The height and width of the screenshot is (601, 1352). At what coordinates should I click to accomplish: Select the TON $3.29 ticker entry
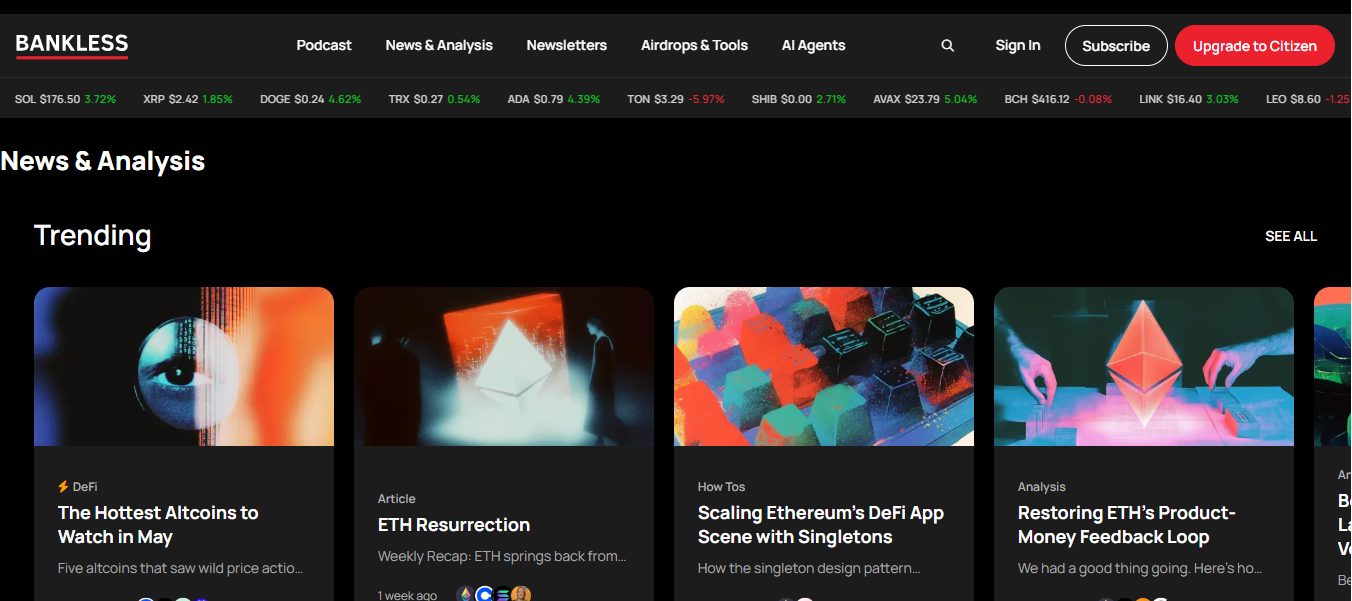[676, 99]
